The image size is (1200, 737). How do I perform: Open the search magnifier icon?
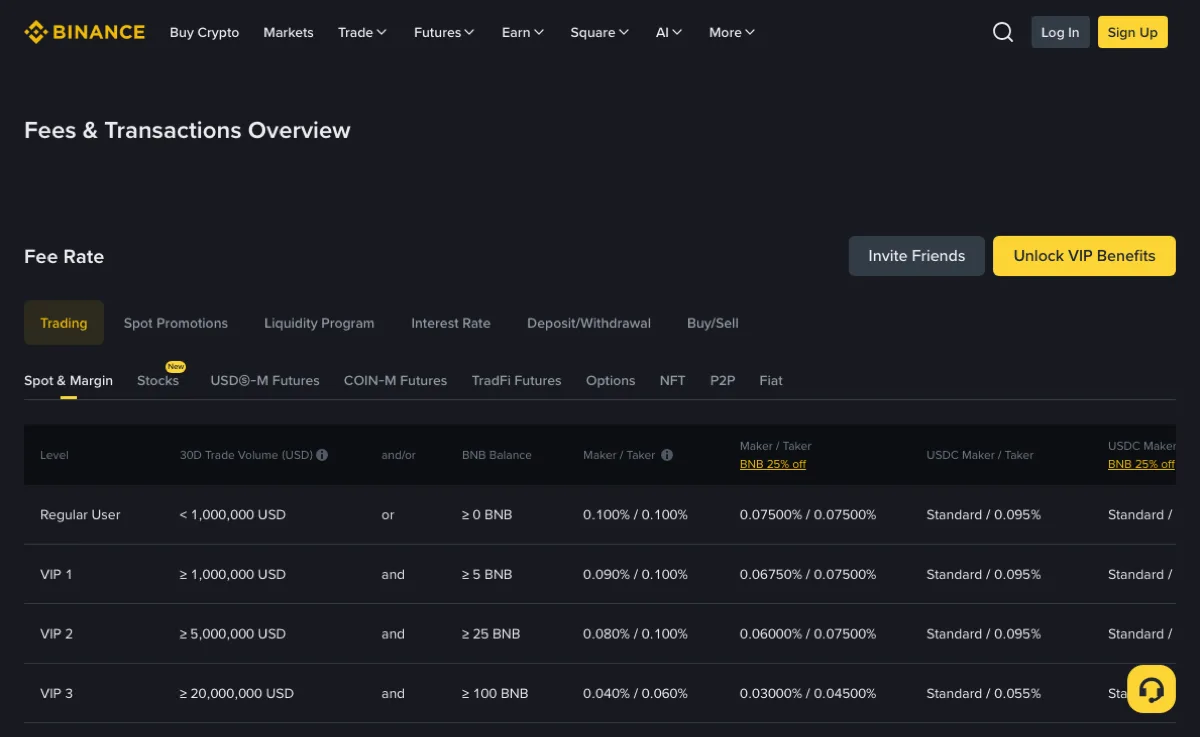[x=1003, y=32]
